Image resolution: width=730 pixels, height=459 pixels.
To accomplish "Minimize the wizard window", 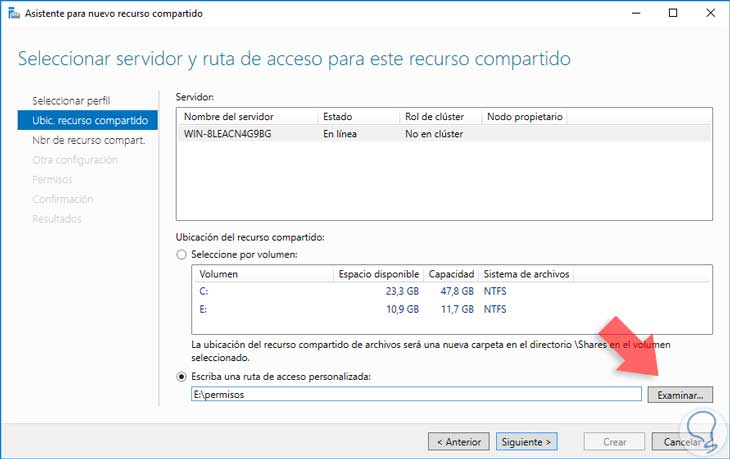I will point(636,13).
